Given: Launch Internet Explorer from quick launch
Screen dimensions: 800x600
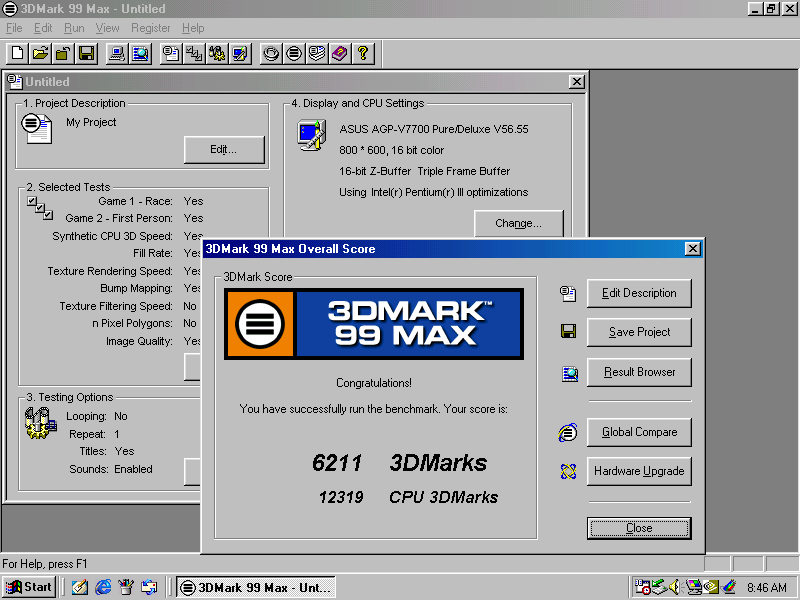Looking at the screenshot, I should coord(103,587).
